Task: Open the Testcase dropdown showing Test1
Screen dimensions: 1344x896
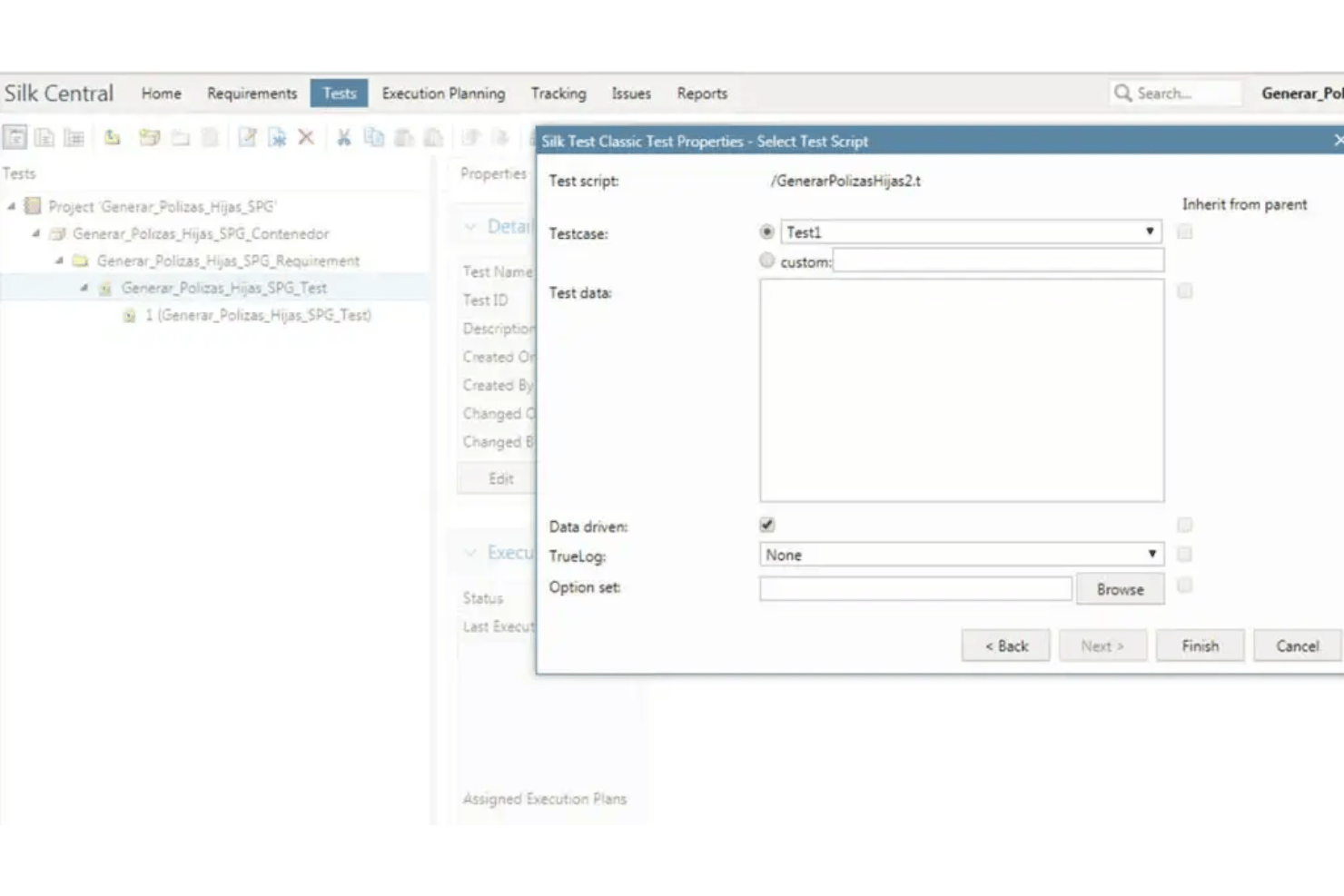Action: tap(972, 232)
